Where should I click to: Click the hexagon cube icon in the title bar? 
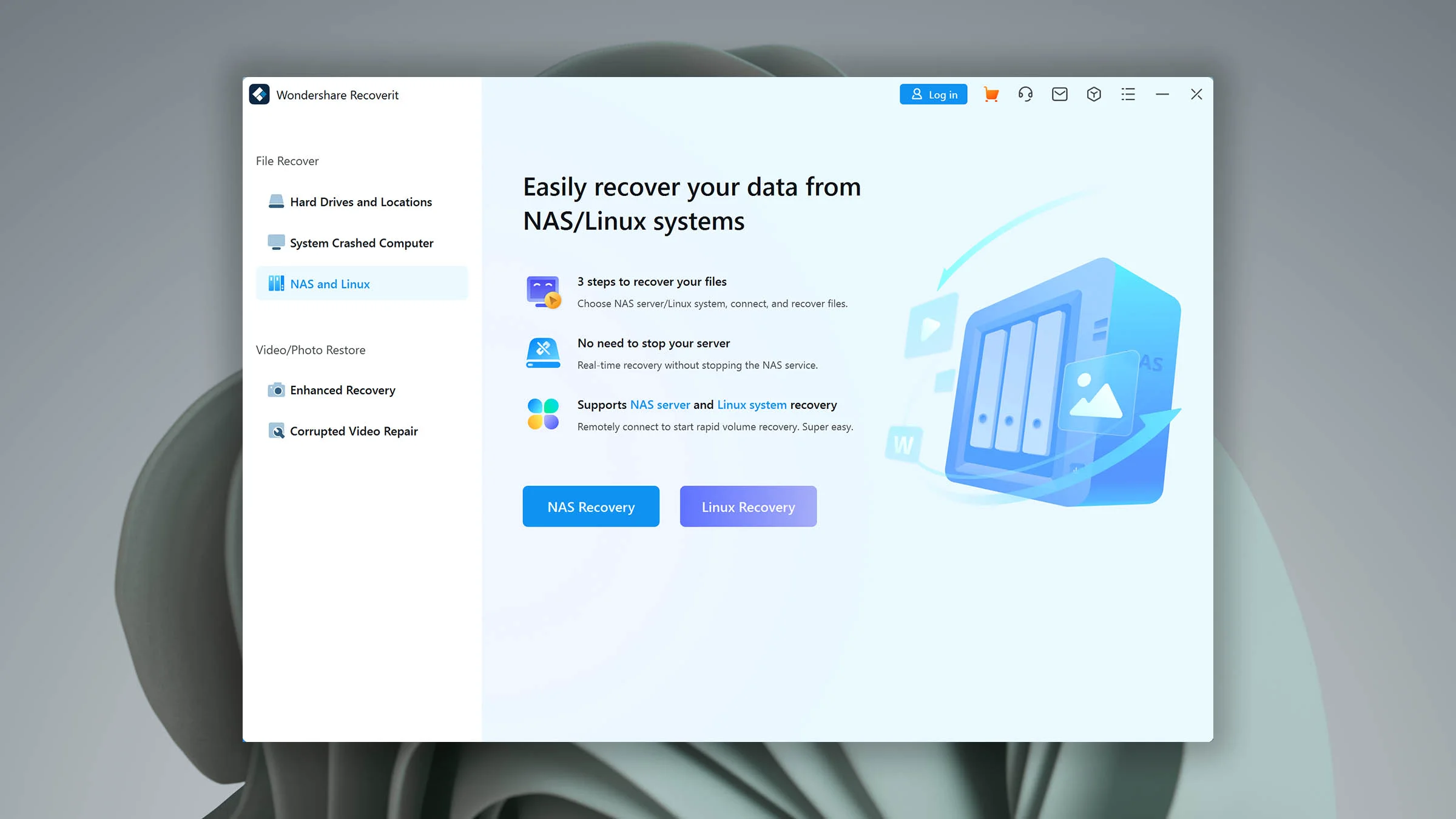[x=1094, y=95]
